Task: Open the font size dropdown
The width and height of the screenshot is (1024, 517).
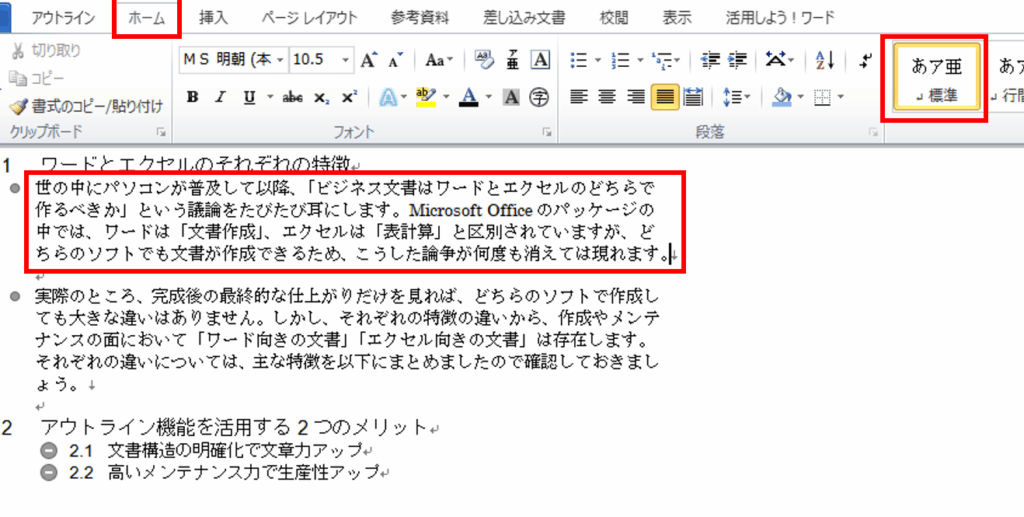Action: [345, 60]
